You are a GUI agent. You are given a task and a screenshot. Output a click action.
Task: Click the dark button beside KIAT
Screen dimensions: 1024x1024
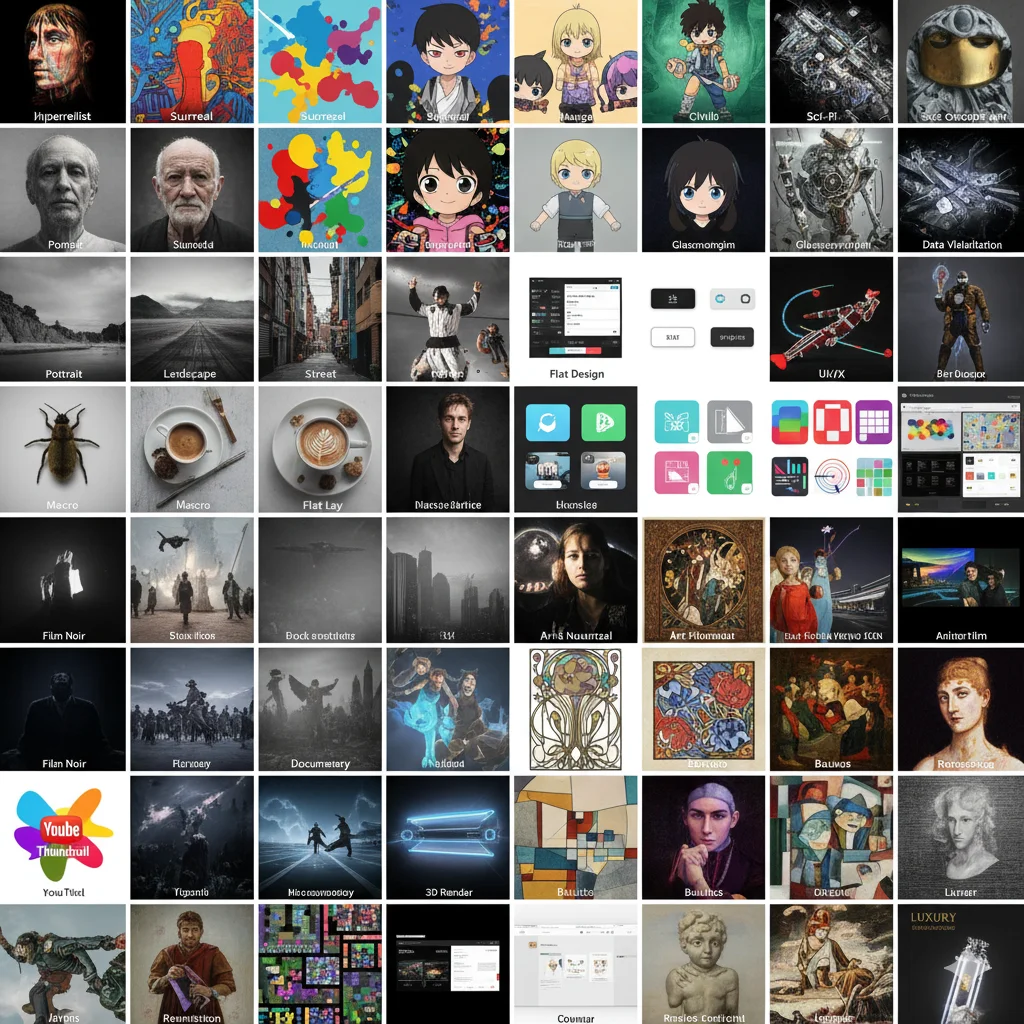[732, 337]
